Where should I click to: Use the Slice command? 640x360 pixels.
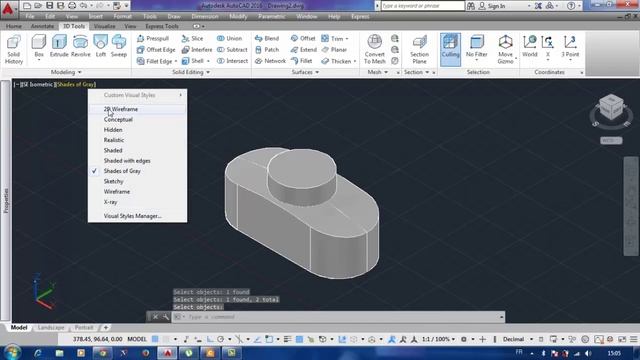(192, 38)
